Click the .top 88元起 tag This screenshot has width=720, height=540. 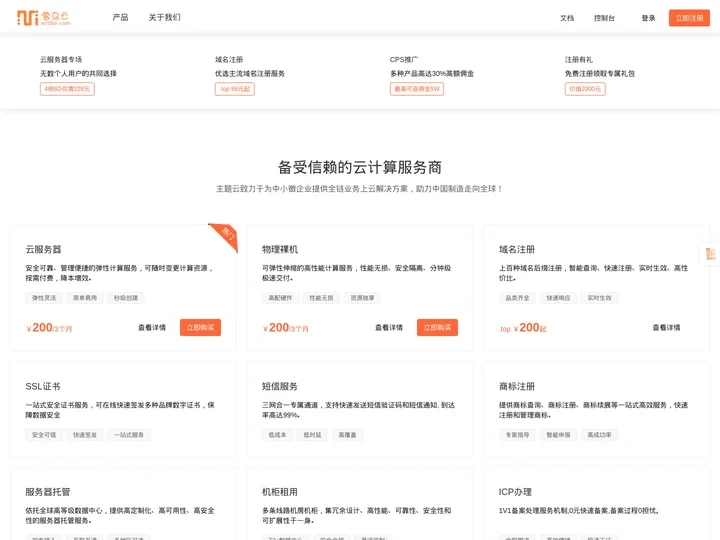click(235, 89)
